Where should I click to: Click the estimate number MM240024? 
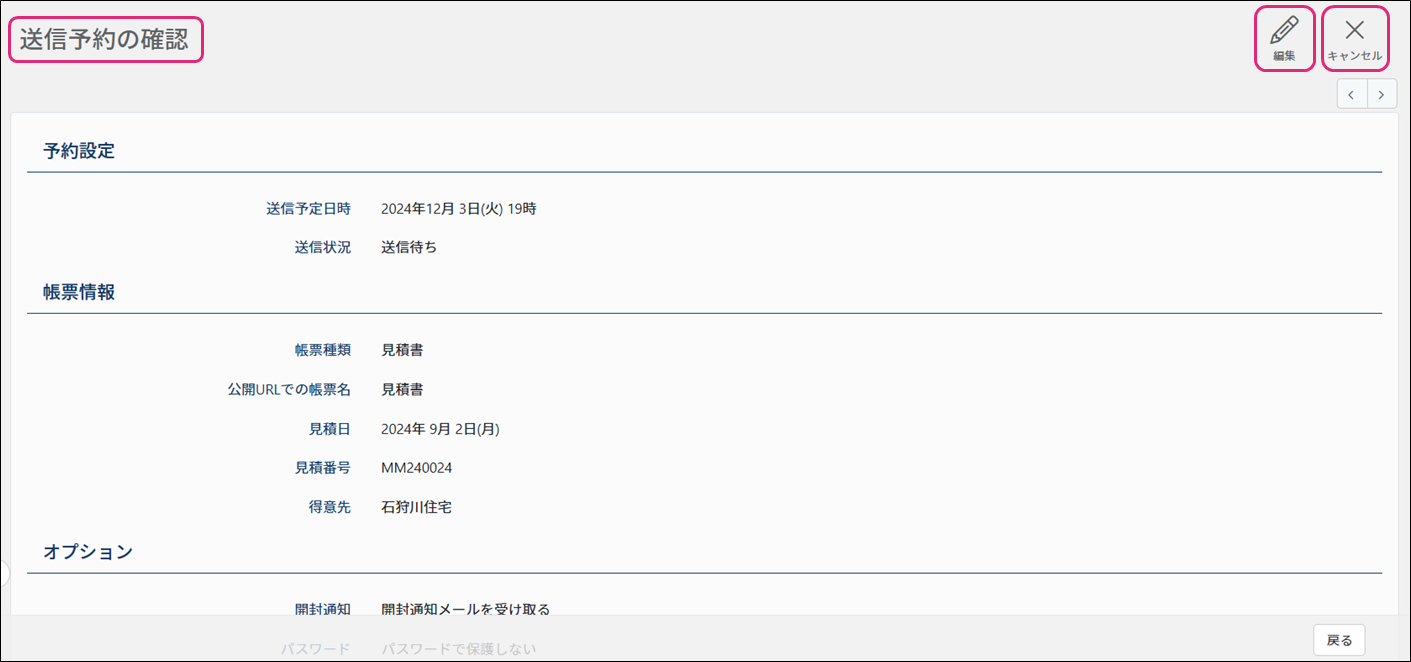tap(417, 468)
